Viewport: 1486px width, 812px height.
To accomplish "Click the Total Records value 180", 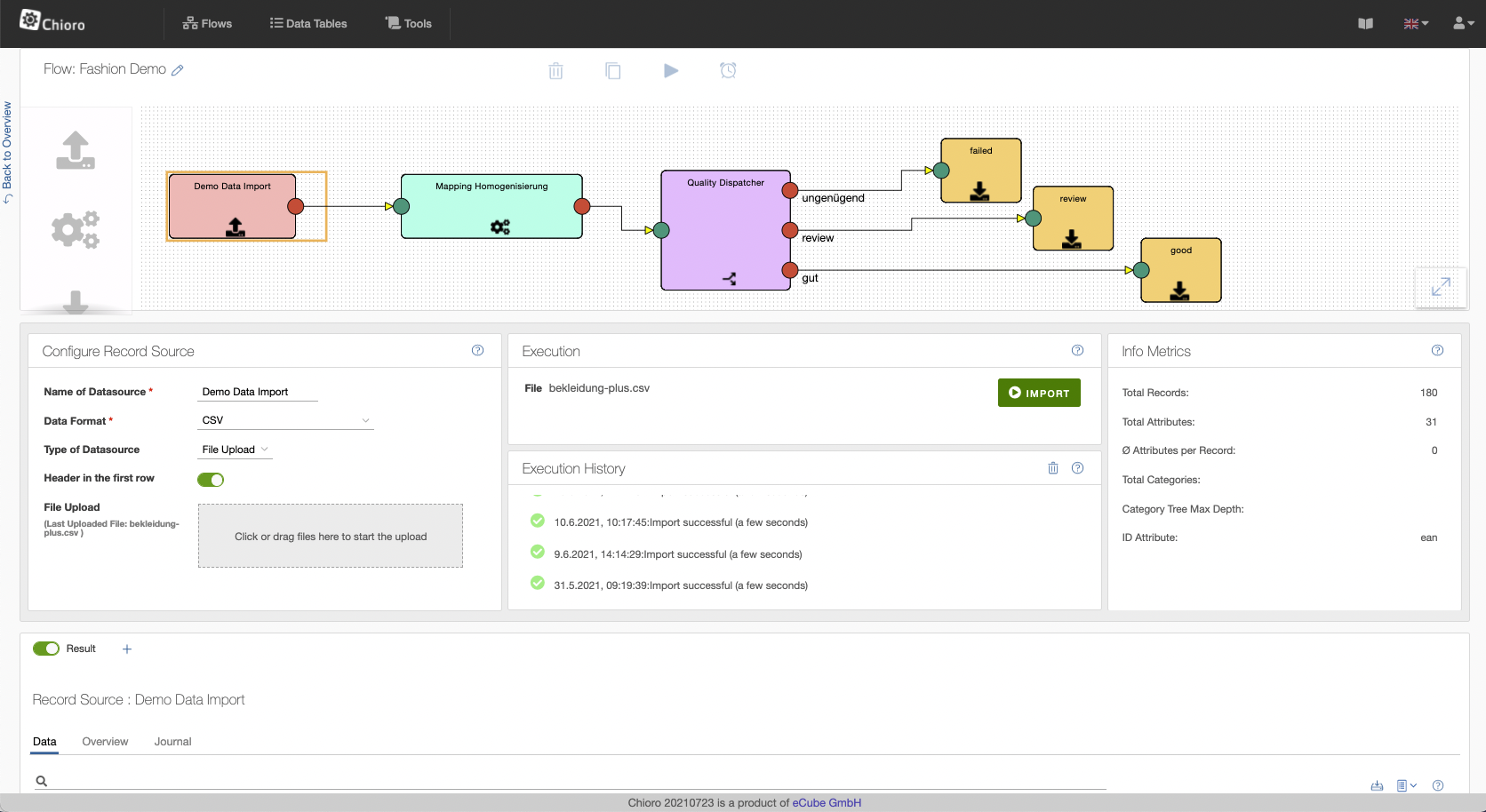I will (x=1428, y=393).
